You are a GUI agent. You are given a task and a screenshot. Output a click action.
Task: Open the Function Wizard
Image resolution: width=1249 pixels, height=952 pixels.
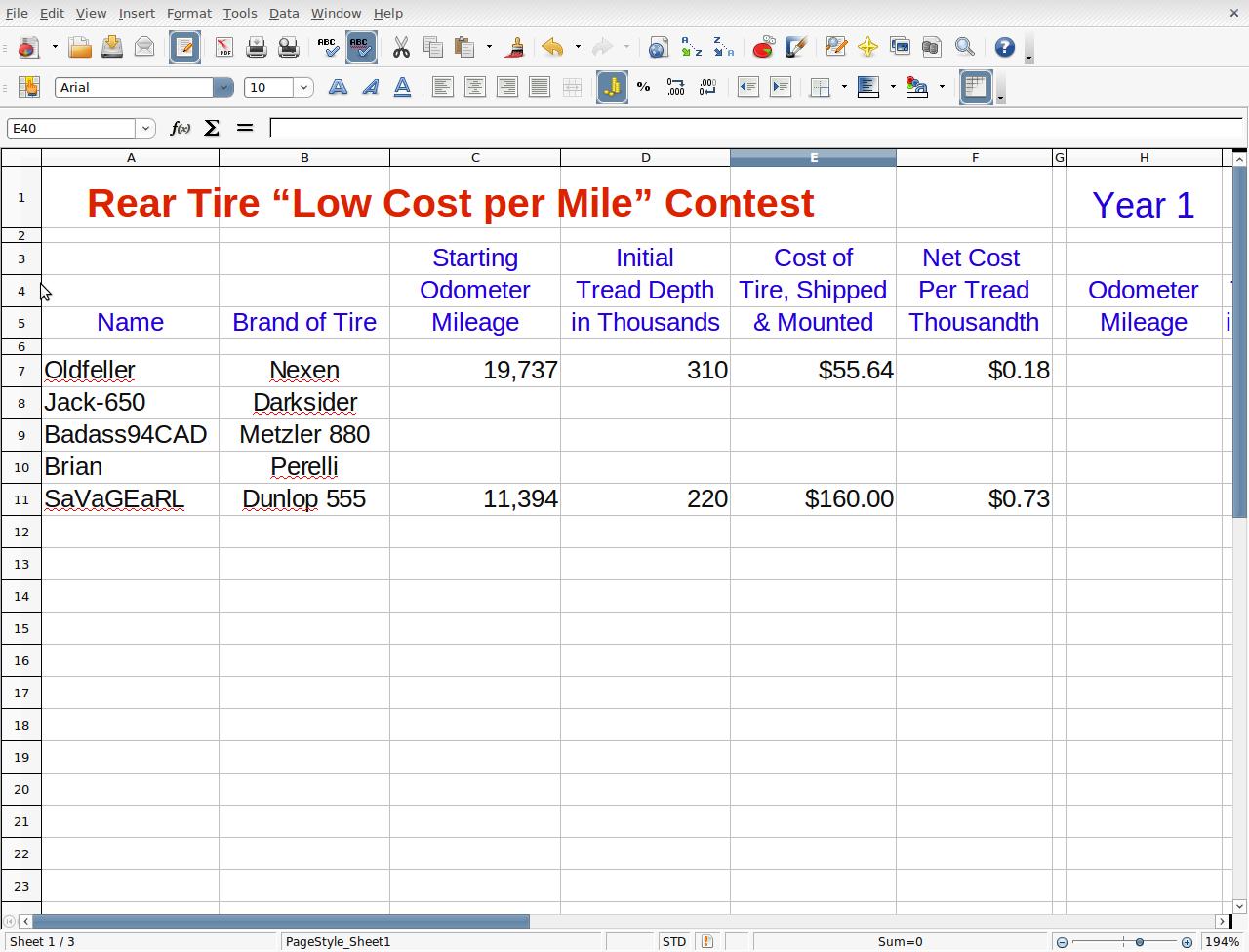point(180,128)
